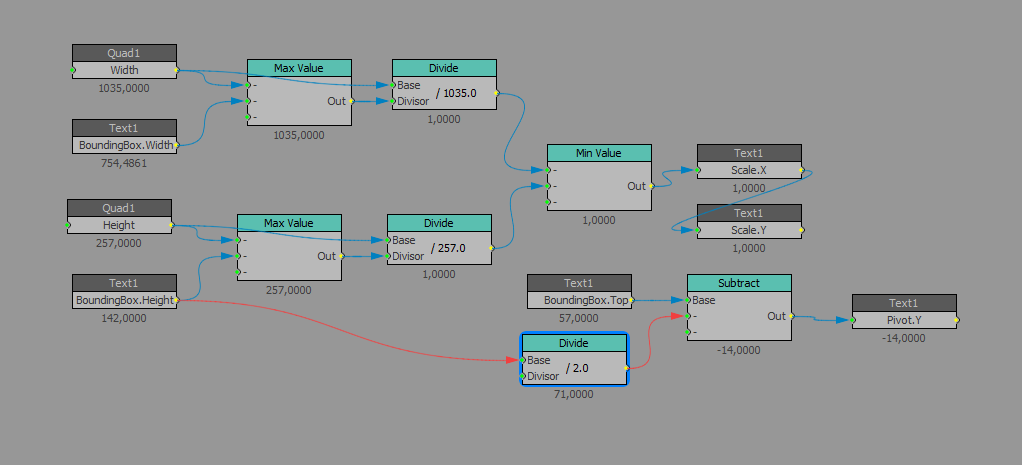Click Out port of Max Value node showing 1035,0000
This screenshot has width=1022, height=465.
(351, 101)
